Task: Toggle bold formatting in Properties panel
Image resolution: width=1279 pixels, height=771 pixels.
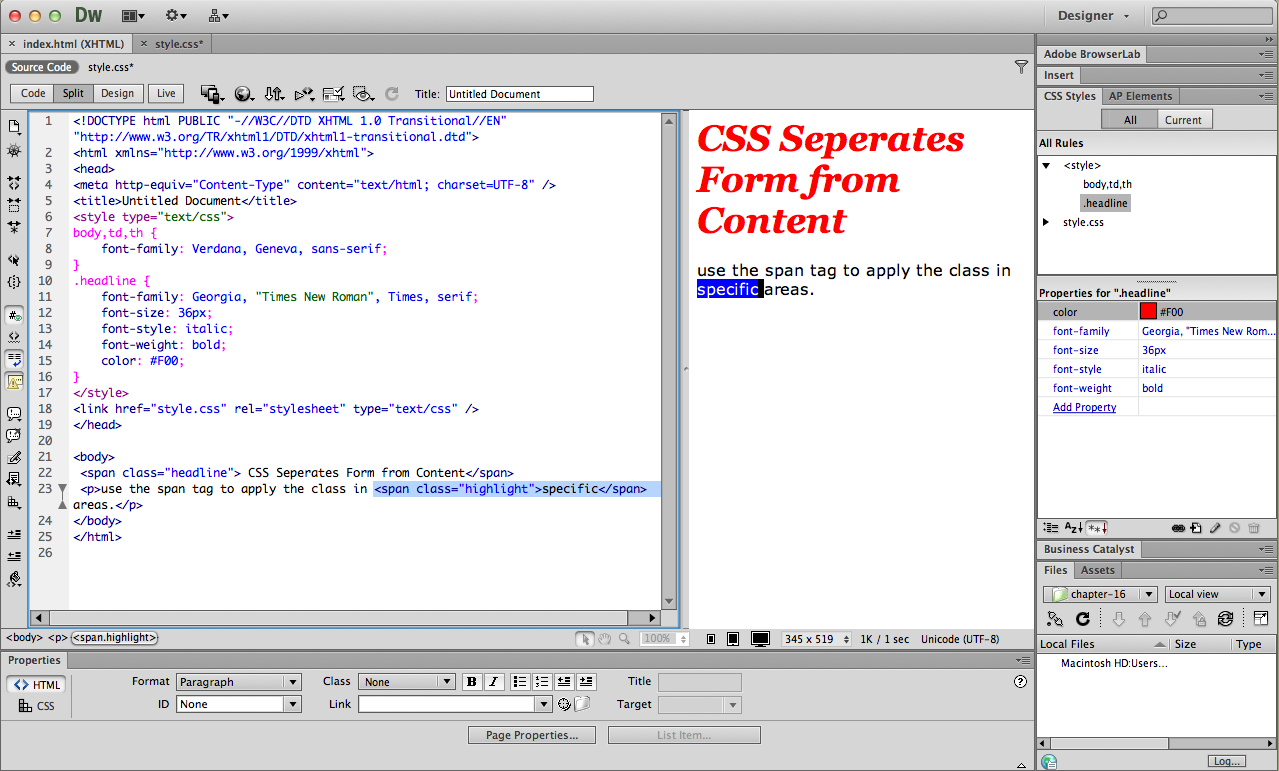Action: click(x=471, y=681)
